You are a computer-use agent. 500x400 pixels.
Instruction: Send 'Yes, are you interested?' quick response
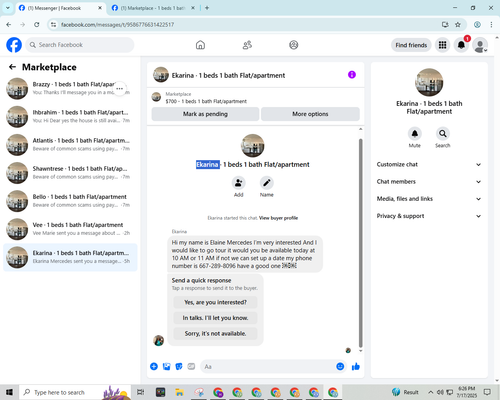[x=215, y=302]
